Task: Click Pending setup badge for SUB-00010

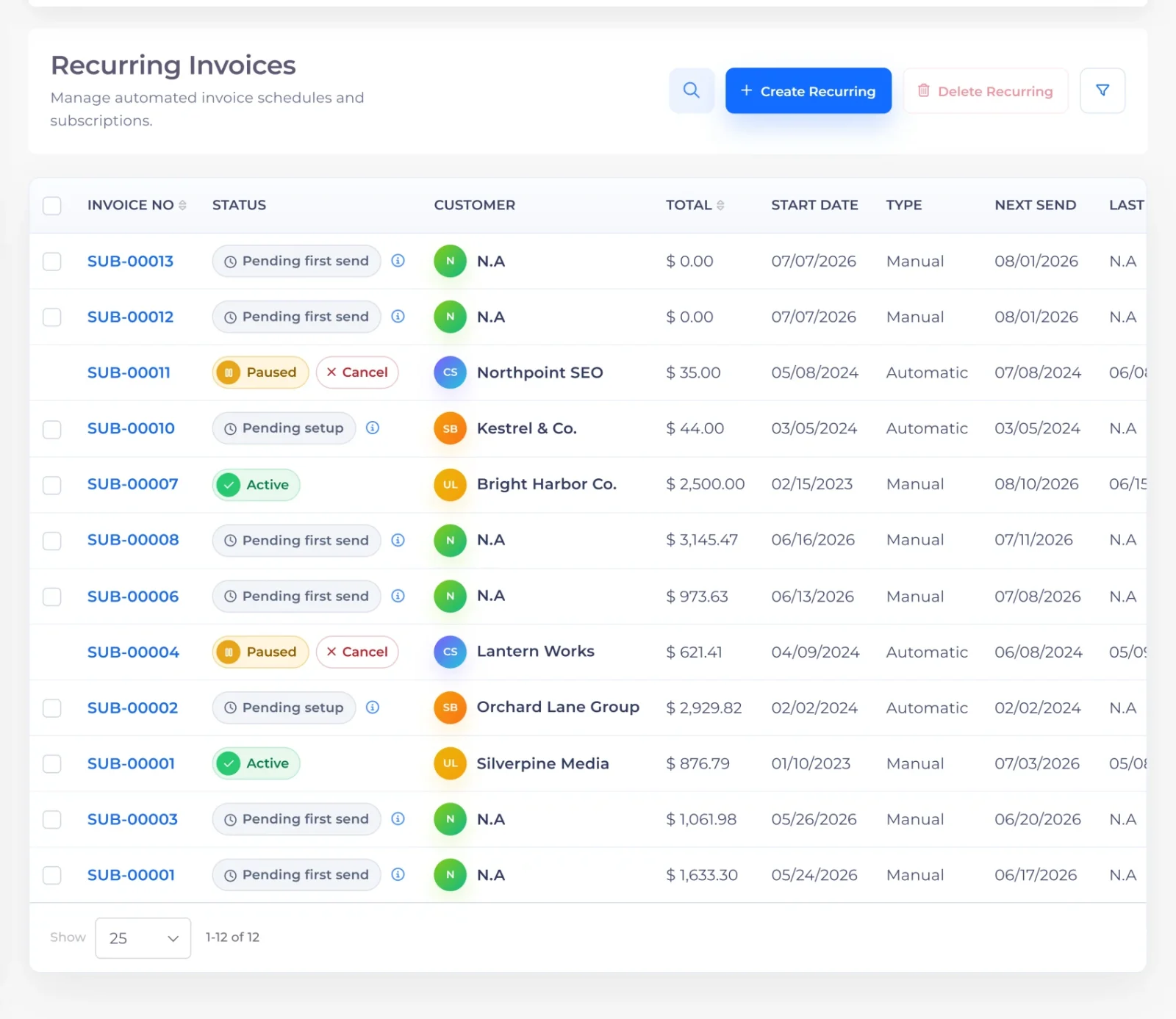Action: pyautogui.click(x=284, y=428)
